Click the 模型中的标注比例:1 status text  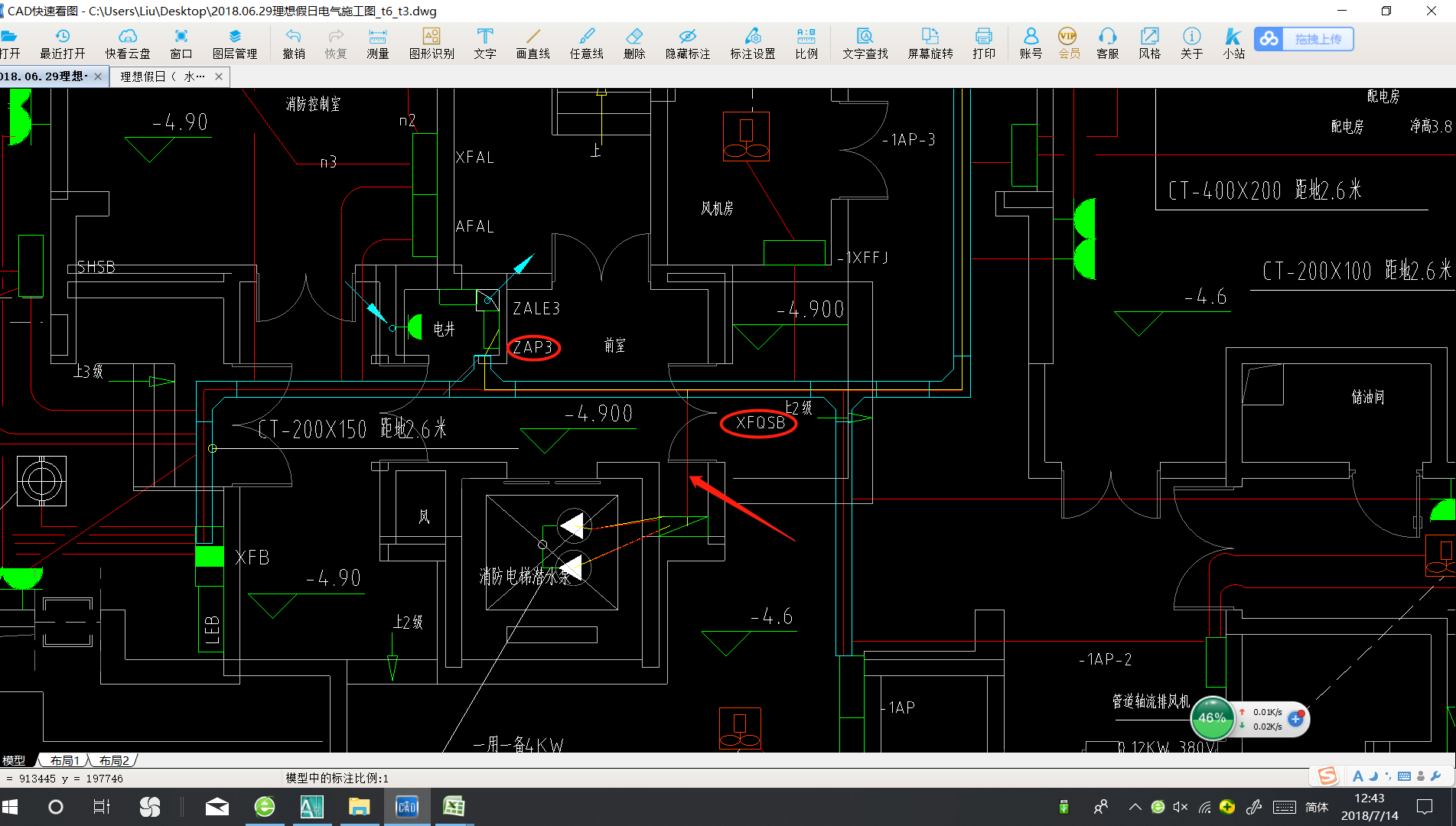tap(337, 778)
